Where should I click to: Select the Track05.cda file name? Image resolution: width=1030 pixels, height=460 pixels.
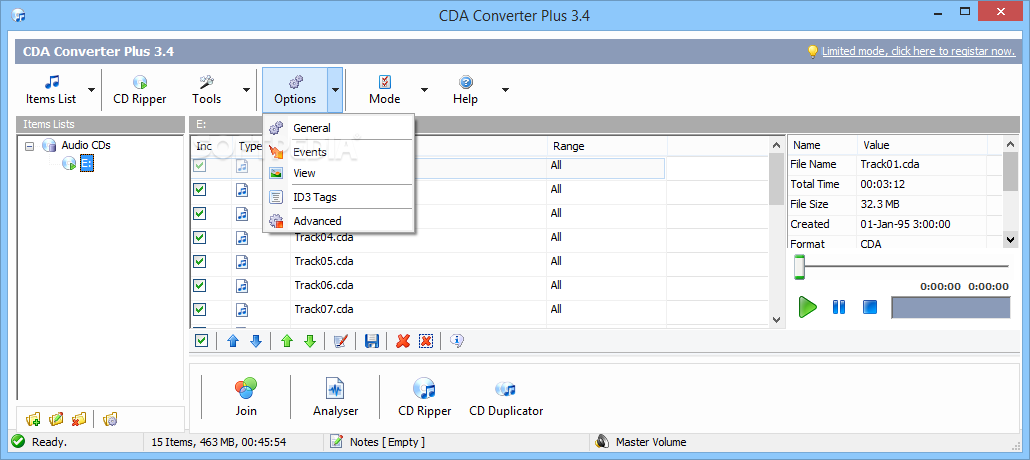[x=325, y=261]
